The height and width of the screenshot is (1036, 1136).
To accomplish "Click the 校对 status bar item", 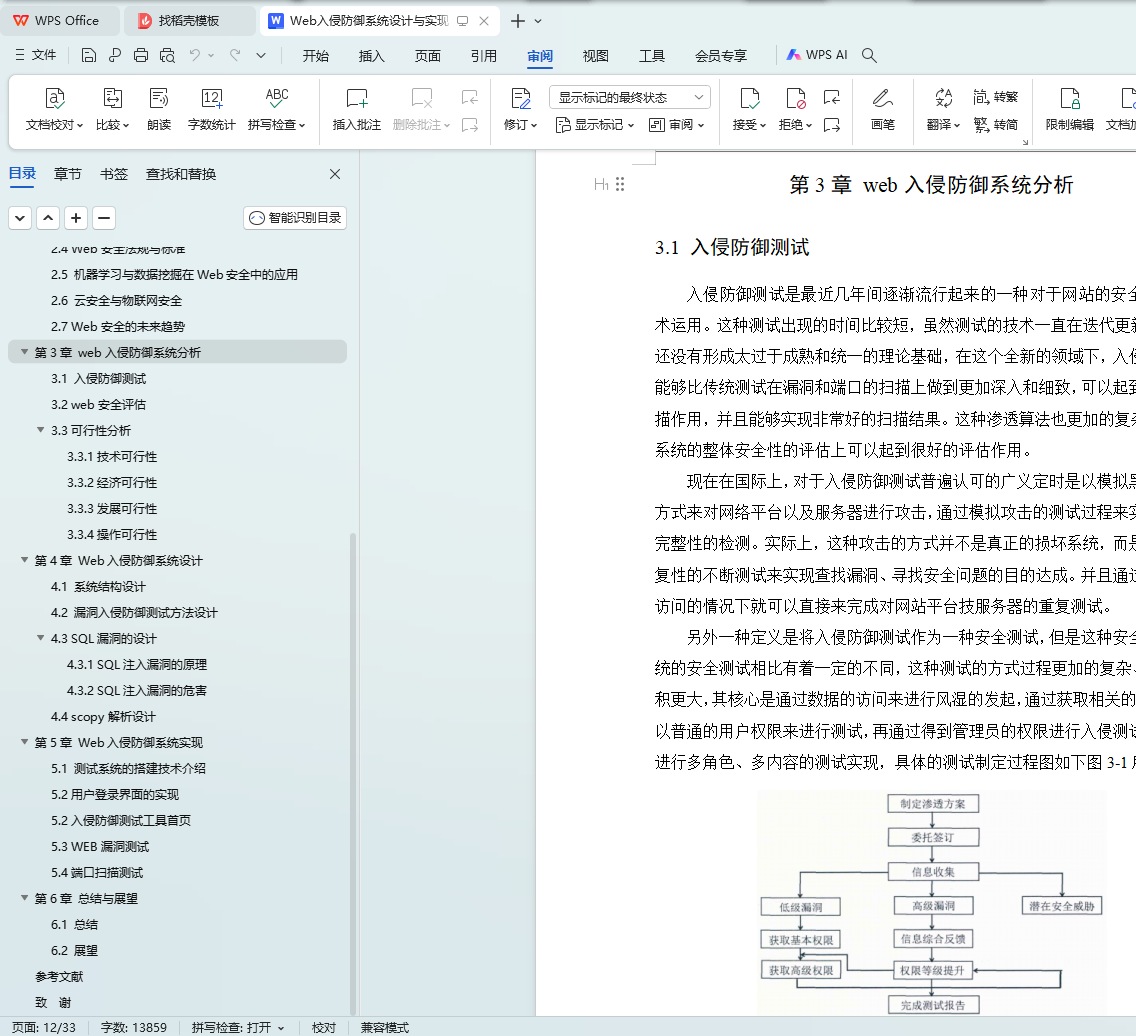I will 324,1027.
